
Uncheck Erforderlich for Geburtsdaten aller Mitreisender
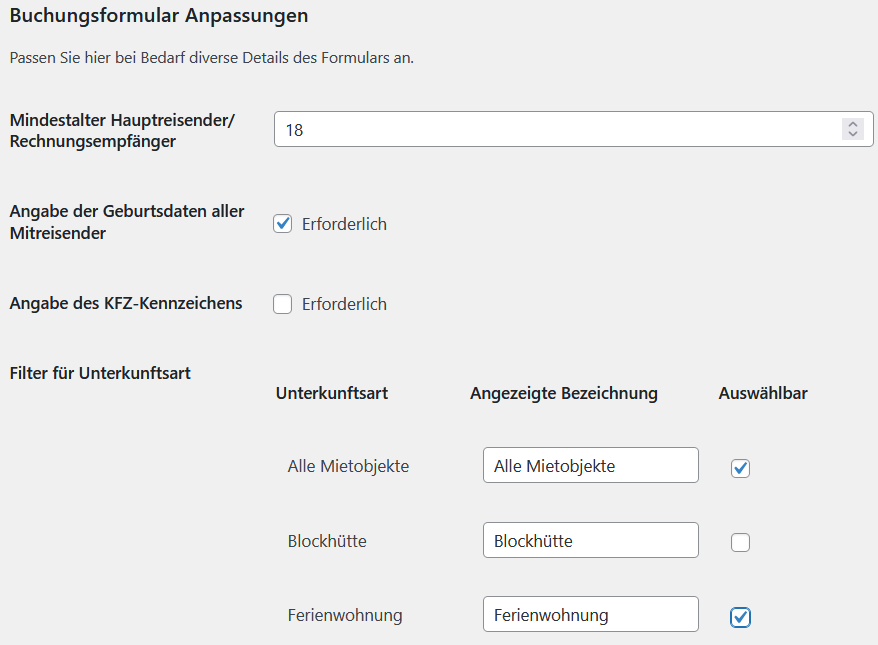coord(283,224)
